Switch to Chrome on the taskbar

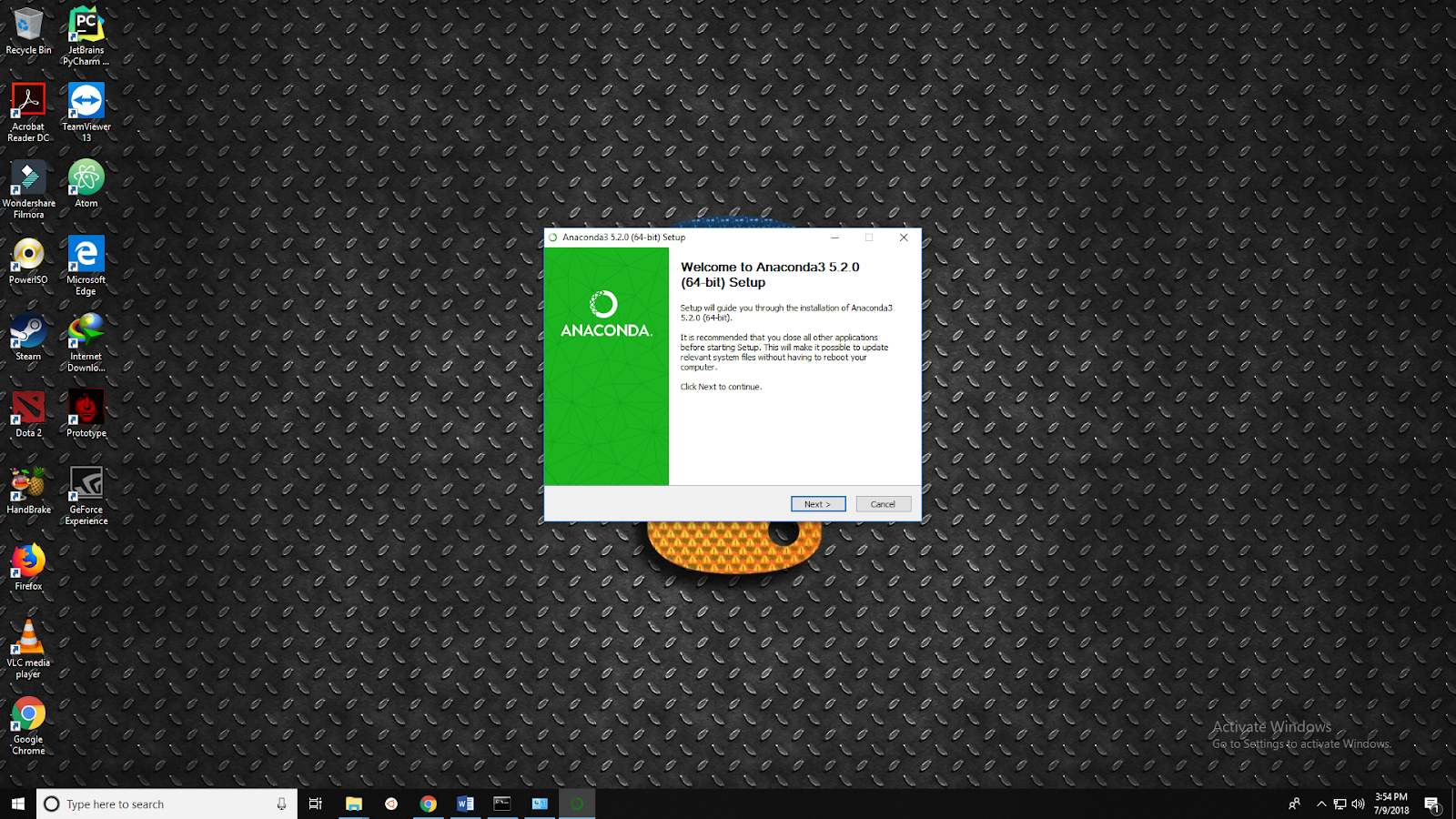(428, 804)
